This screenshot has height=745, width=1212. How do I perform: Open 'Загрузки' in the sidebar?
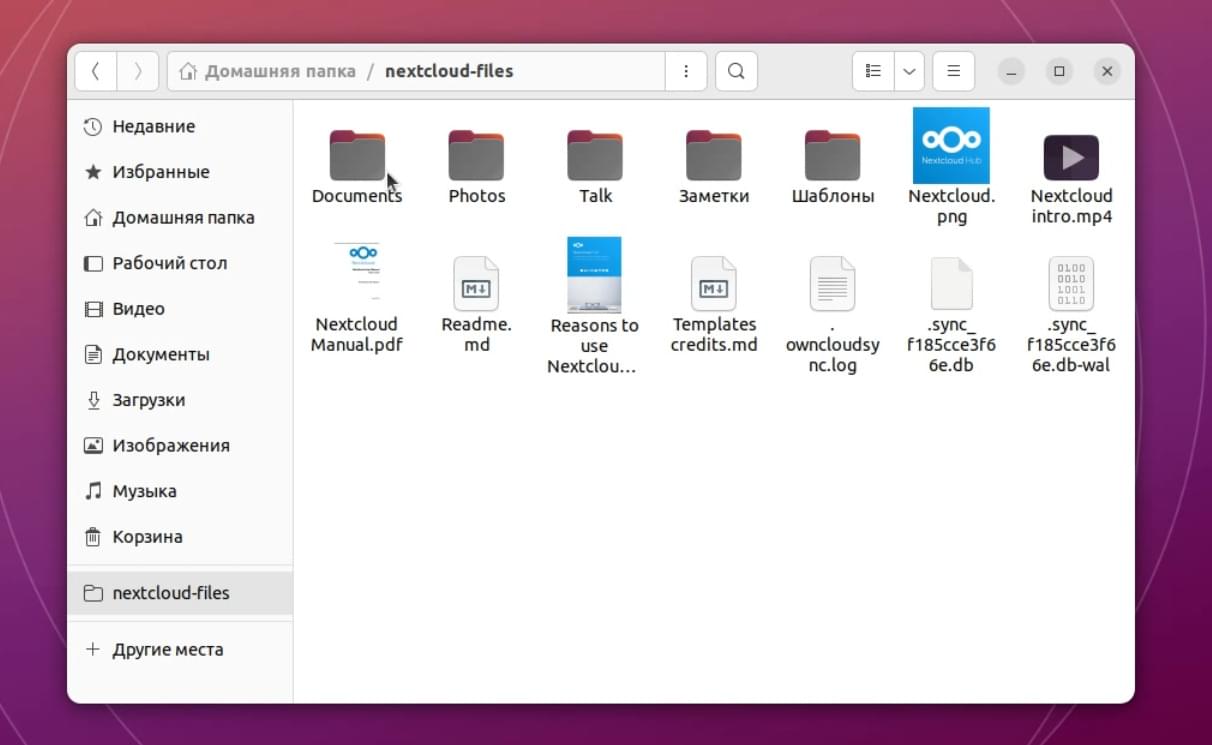(x=180, y=400)
